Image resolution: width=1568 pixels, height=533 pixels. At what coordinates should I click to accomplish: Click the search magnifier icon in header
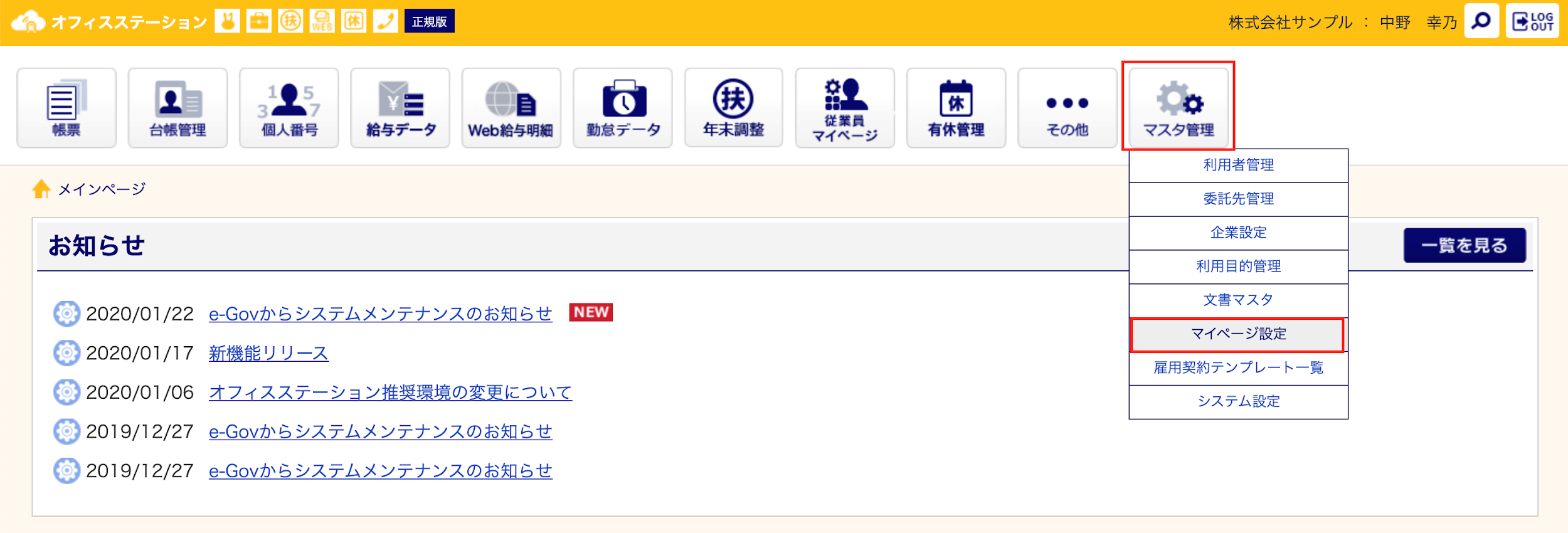click(x=1481, y=21)
